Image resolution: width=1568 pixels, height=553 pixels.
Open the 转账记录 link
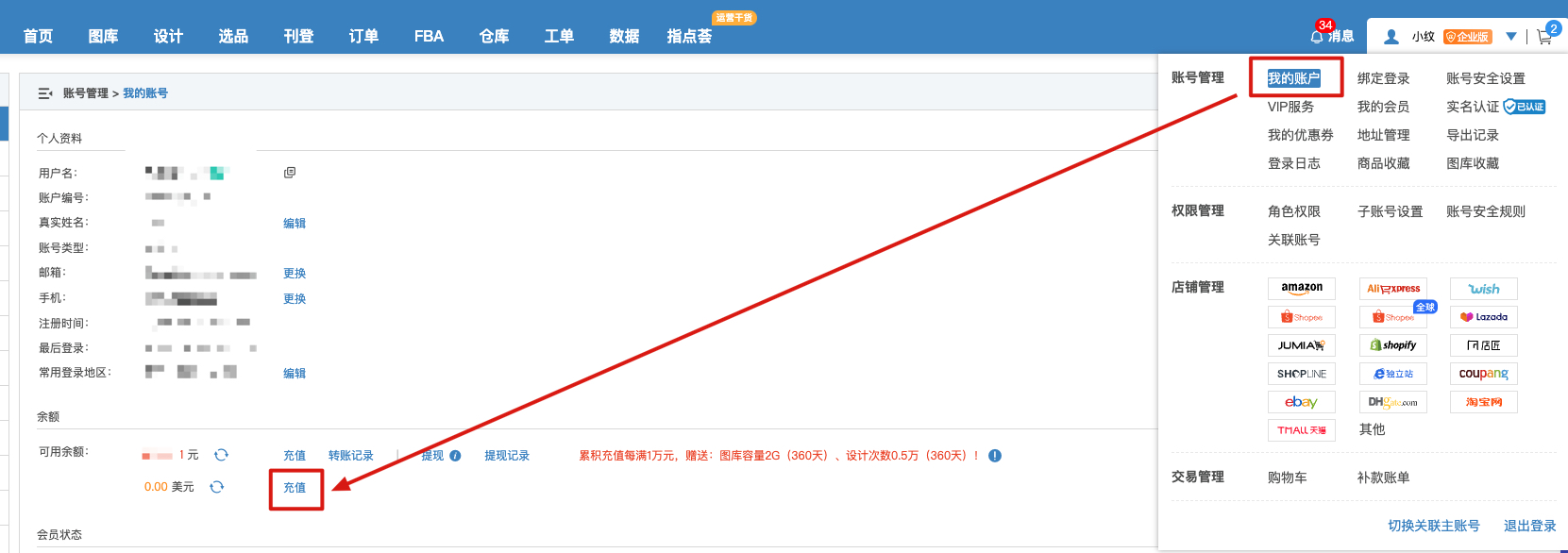[x=351, y=456]
